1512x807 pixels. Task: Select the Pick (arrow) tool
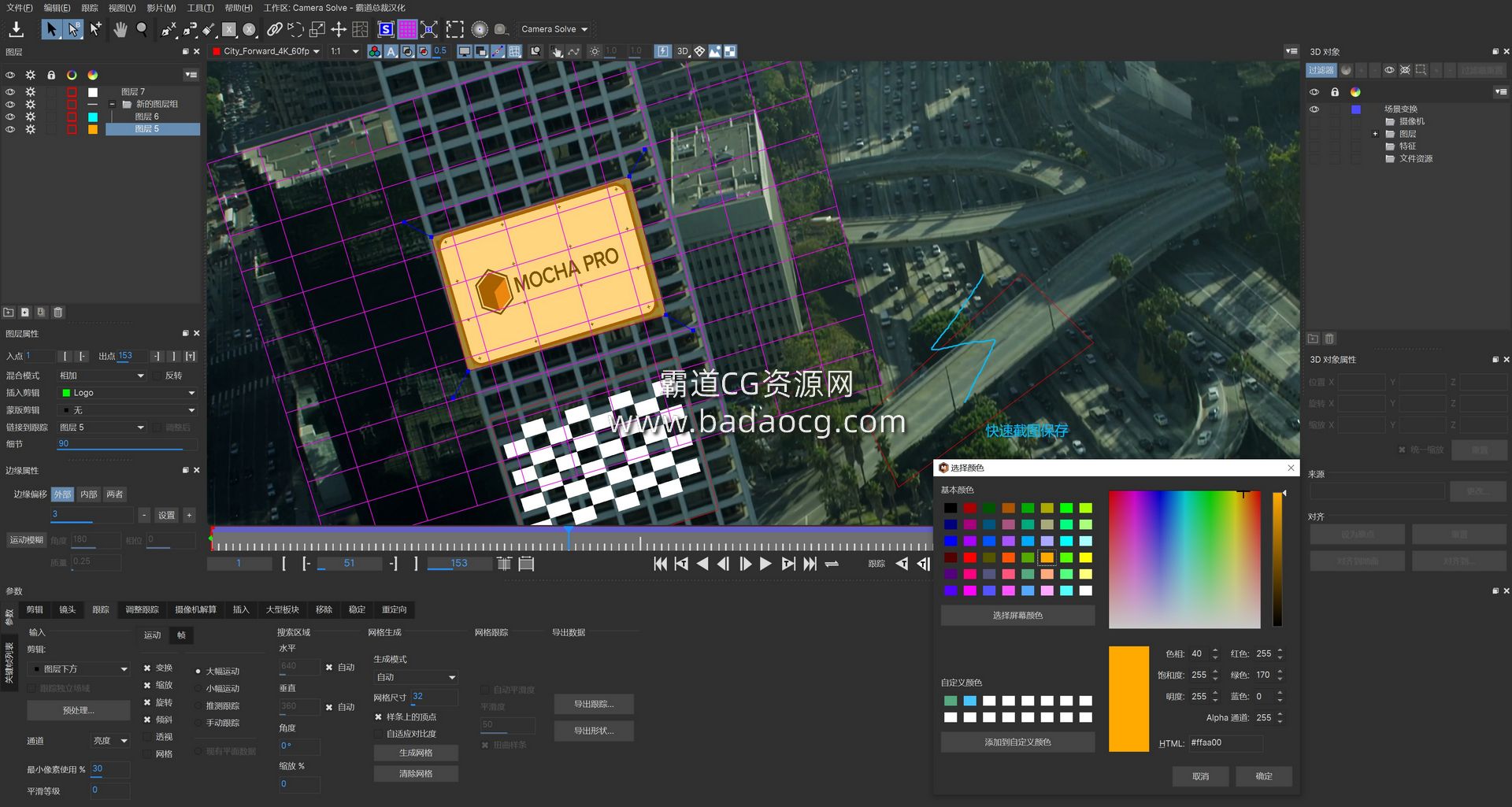tap(51, 29)
